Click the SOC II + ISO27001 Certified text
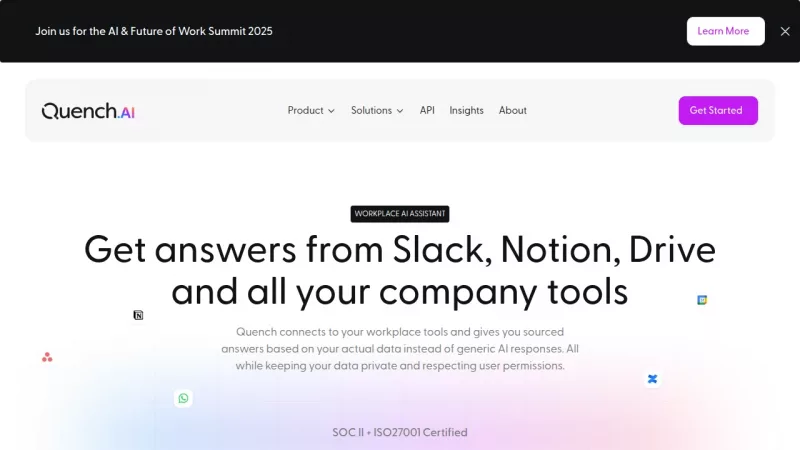This screenshot has height=450, width=800. pyautogui.click(x=400, y=433)
